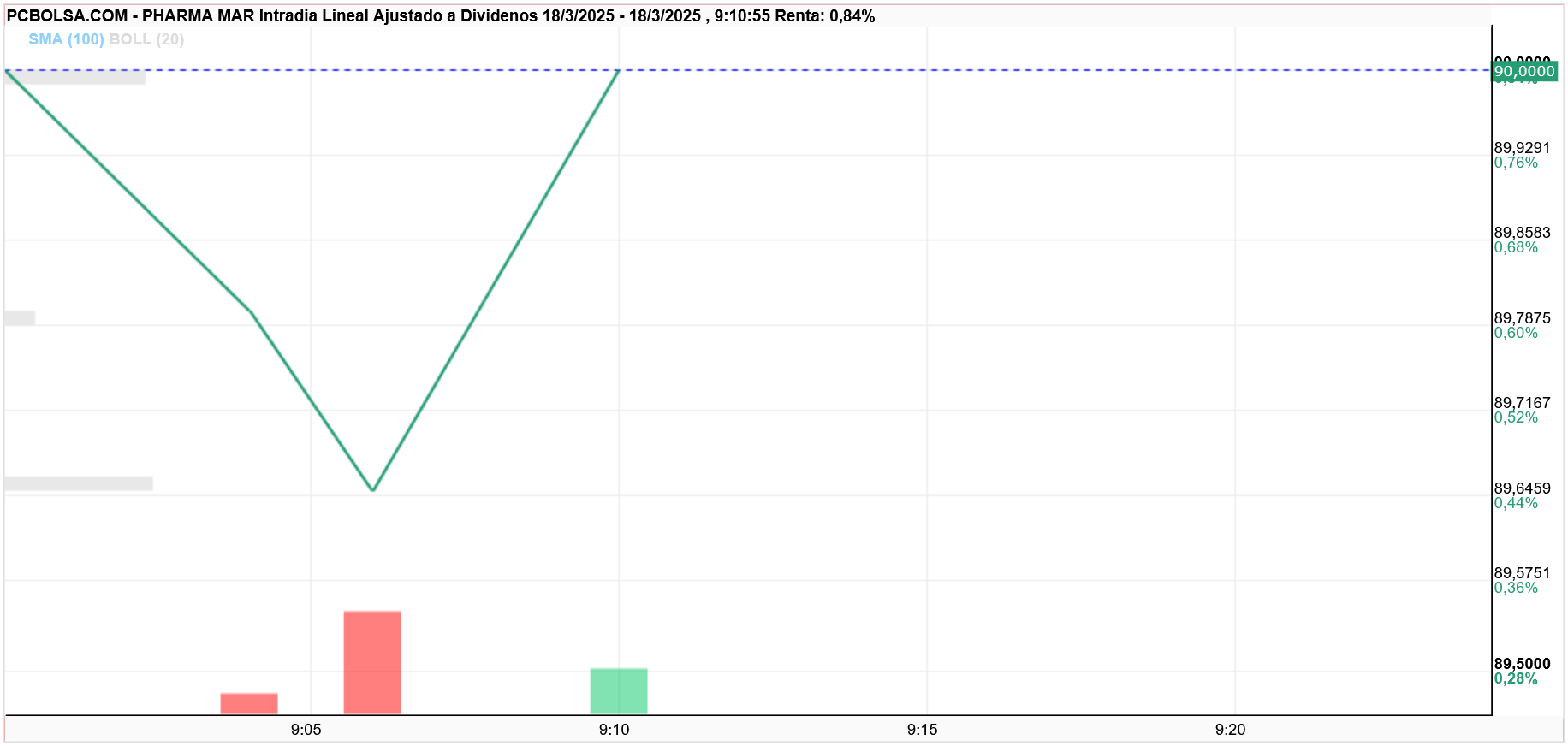The image size is (1568, 746).
Task: Click the 89,7875 price axis label
Action: [1522, 318]
